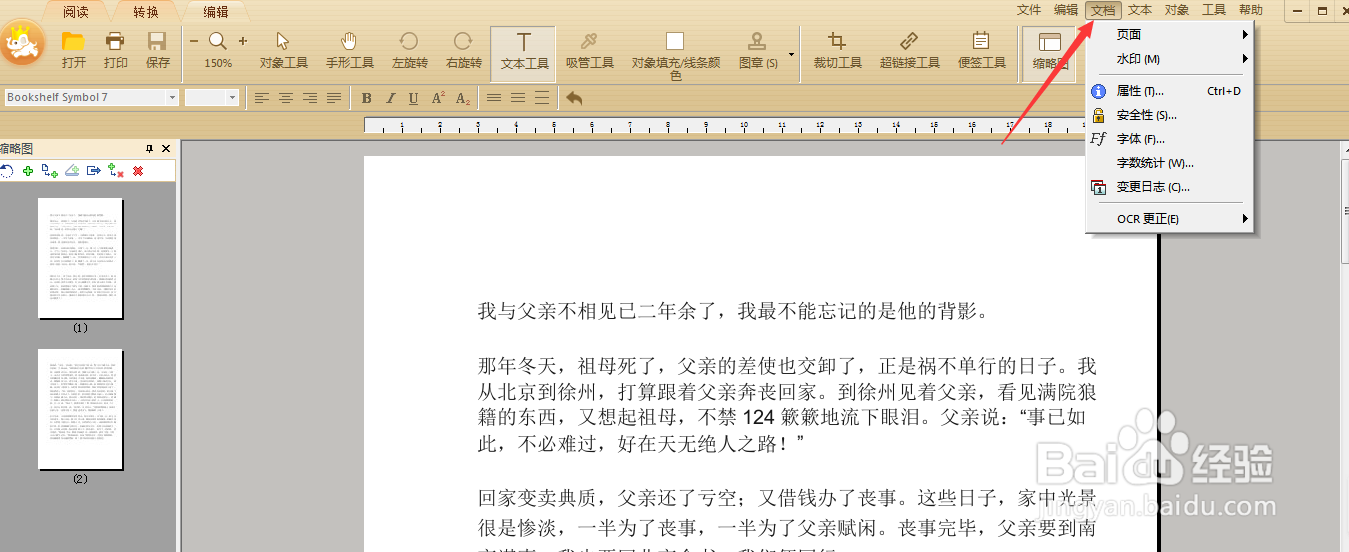Select the 手形工具 (Hand tool)

[349, 50]
